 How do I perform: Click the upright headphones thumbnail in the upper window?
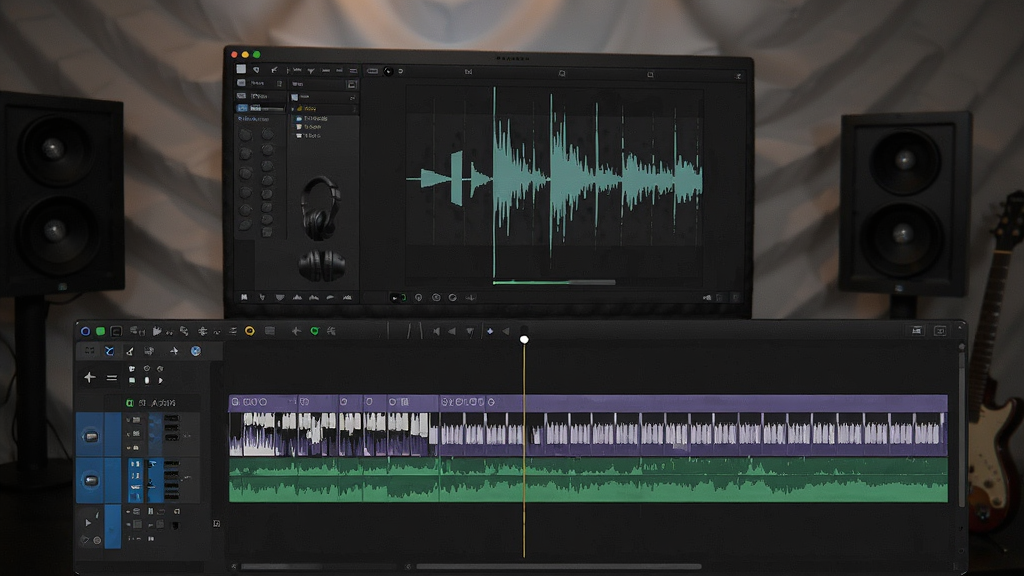click(321, 208)
